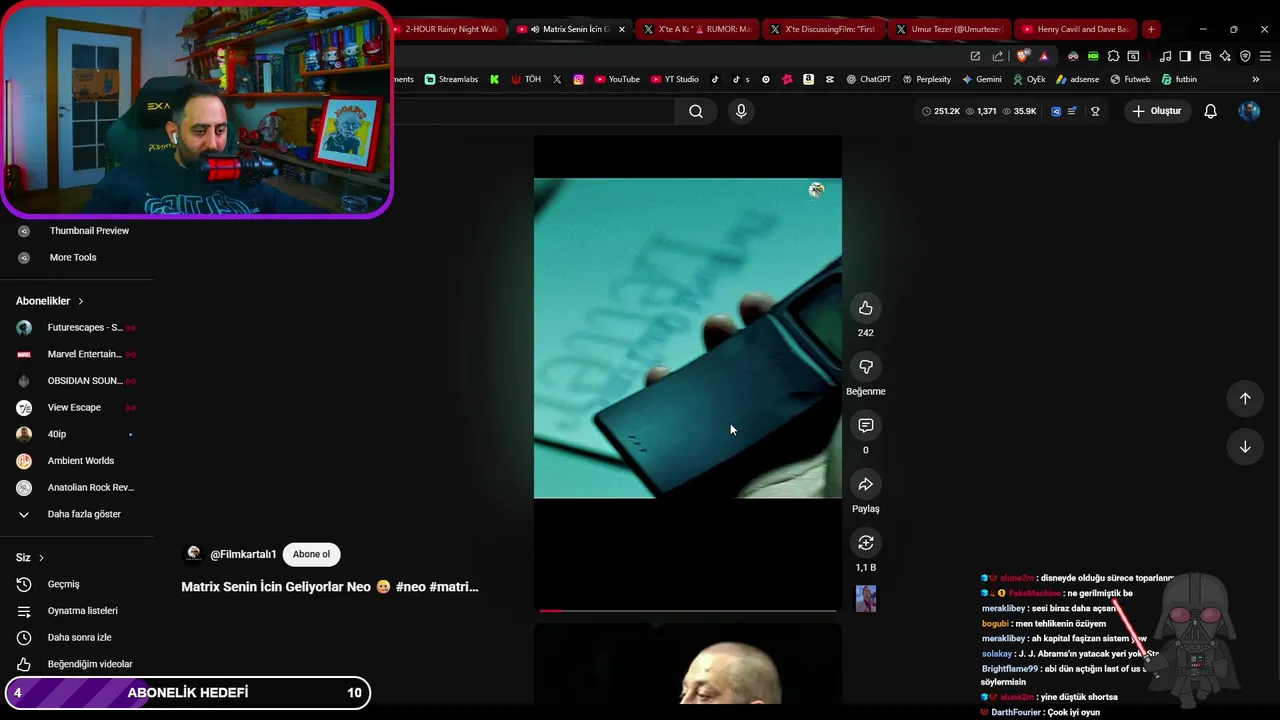Open the ChatGPT bookmark
This screenshot has height=720, width=1280.
(868, 79)
